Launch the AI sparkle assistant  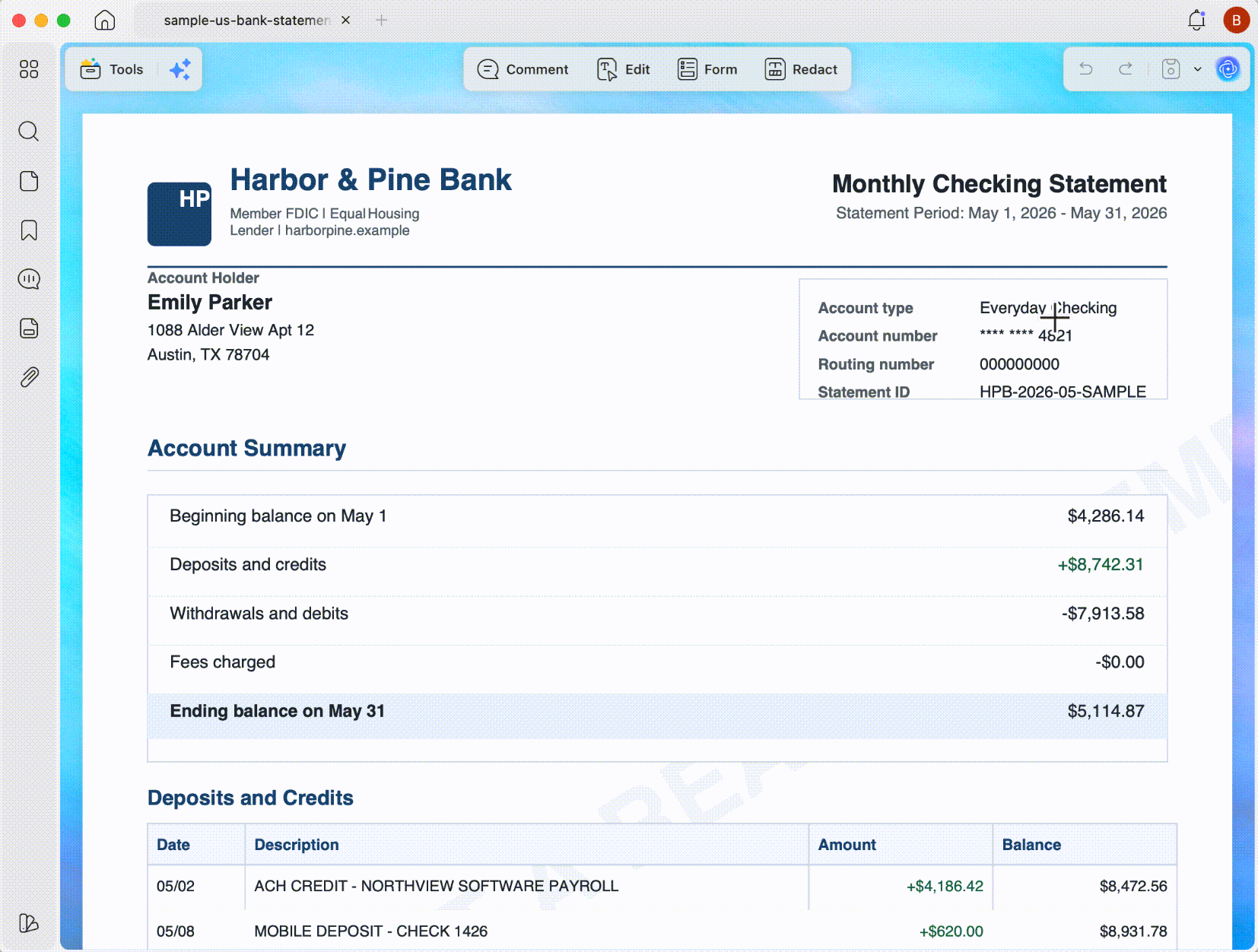180,70
